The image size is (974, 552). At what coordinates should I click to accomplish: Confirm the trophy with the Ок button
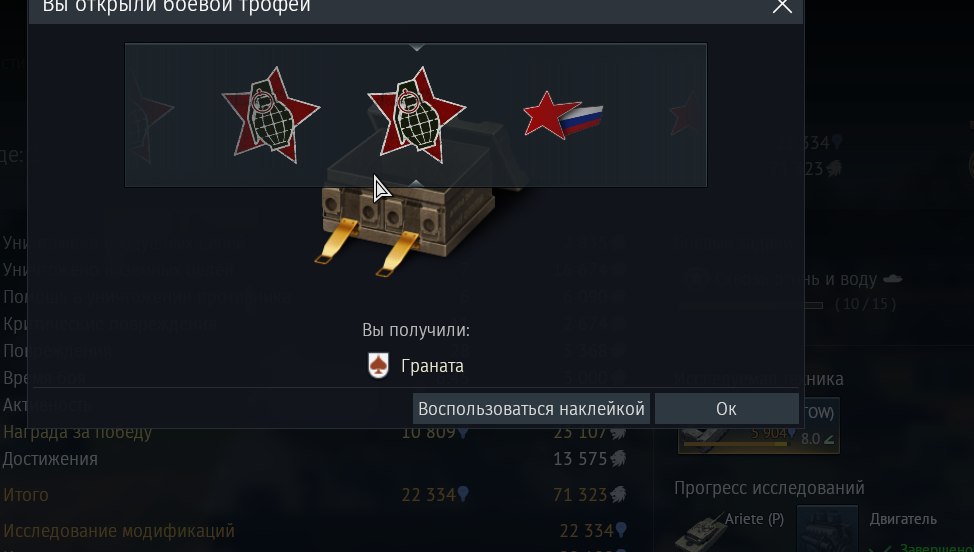(x=726, y=409)
